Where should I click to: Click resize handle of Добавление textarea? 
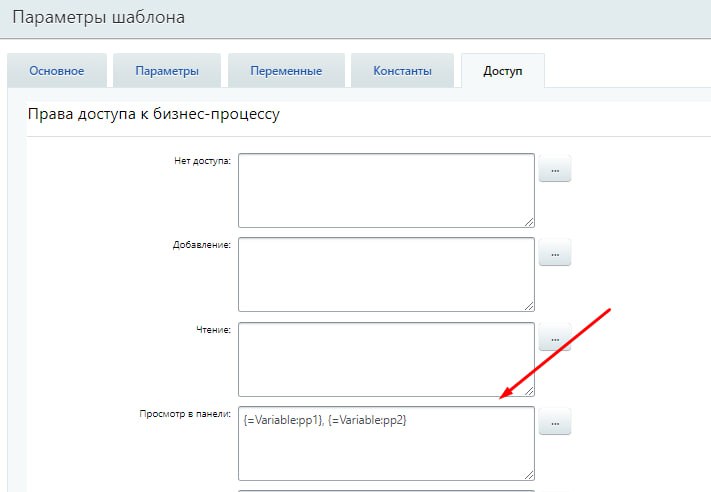pos(529,306)
